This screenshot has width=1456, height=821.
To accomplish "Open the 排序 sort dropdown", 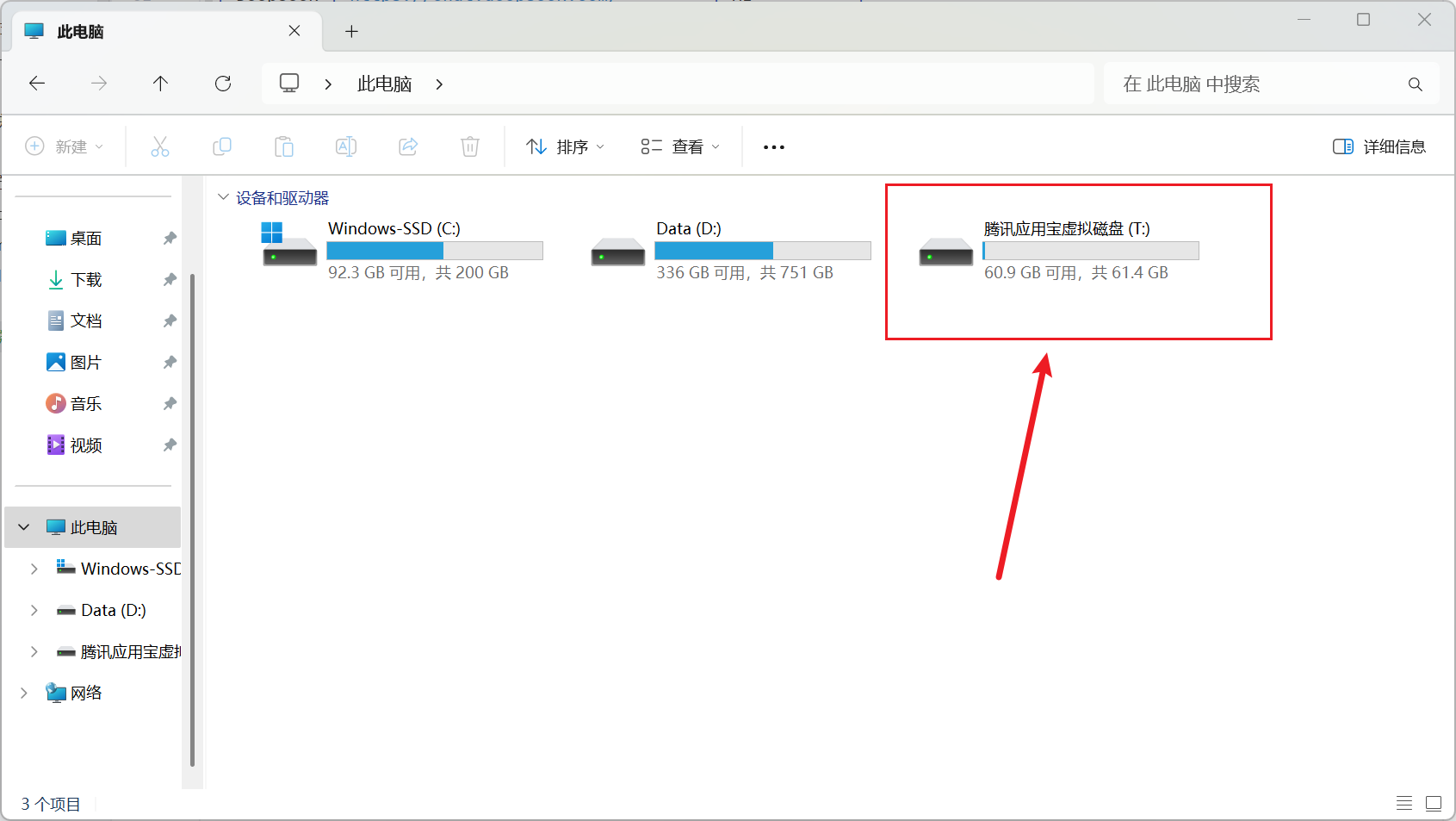I will tap(565, 146).
